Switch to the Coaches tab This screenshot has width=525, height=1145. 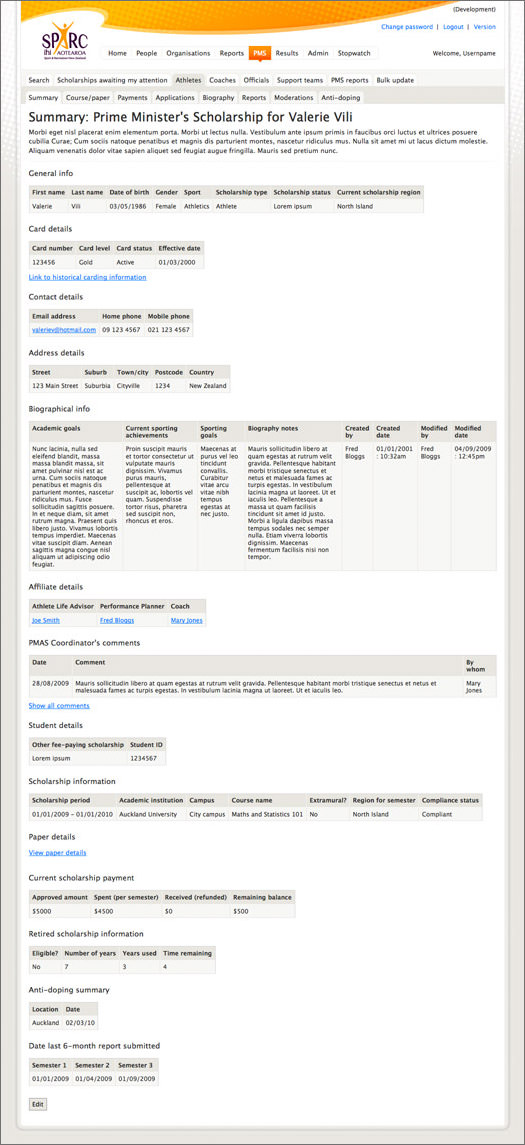[221, 80]
